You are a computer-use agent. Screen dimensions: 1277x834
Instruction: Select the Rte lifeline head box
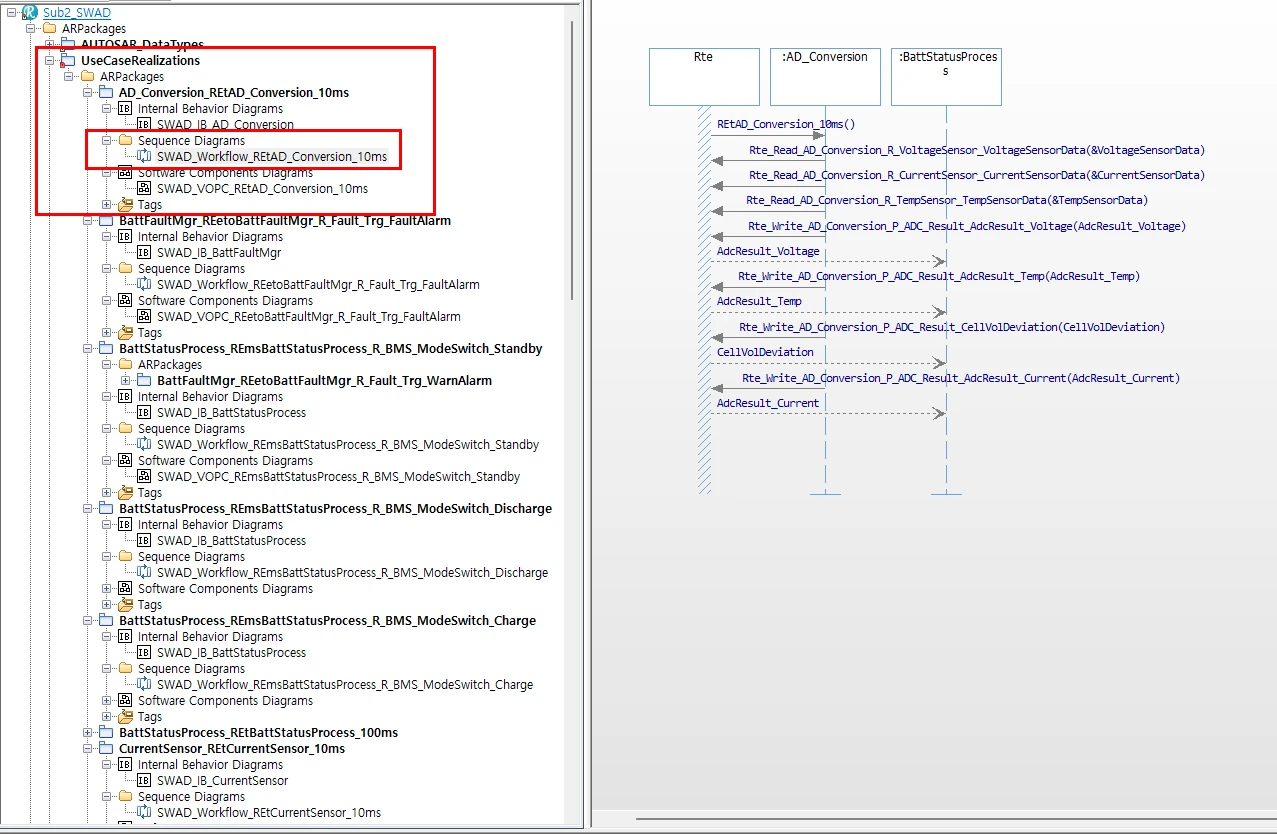coord(704,77)
